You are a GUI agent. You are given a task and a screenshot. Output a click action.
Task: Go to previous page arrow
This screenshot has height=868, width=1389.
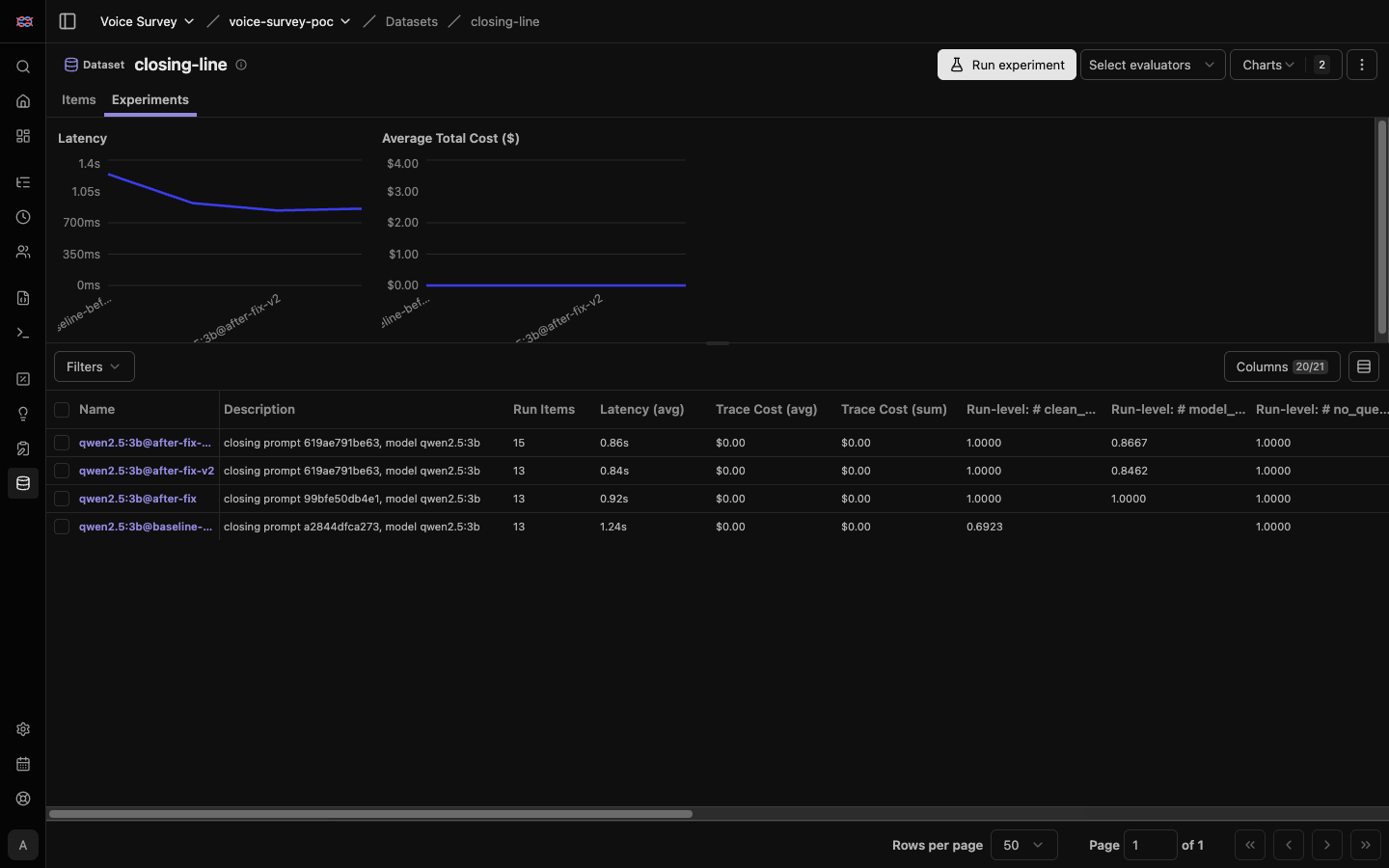pos(1289,845)
